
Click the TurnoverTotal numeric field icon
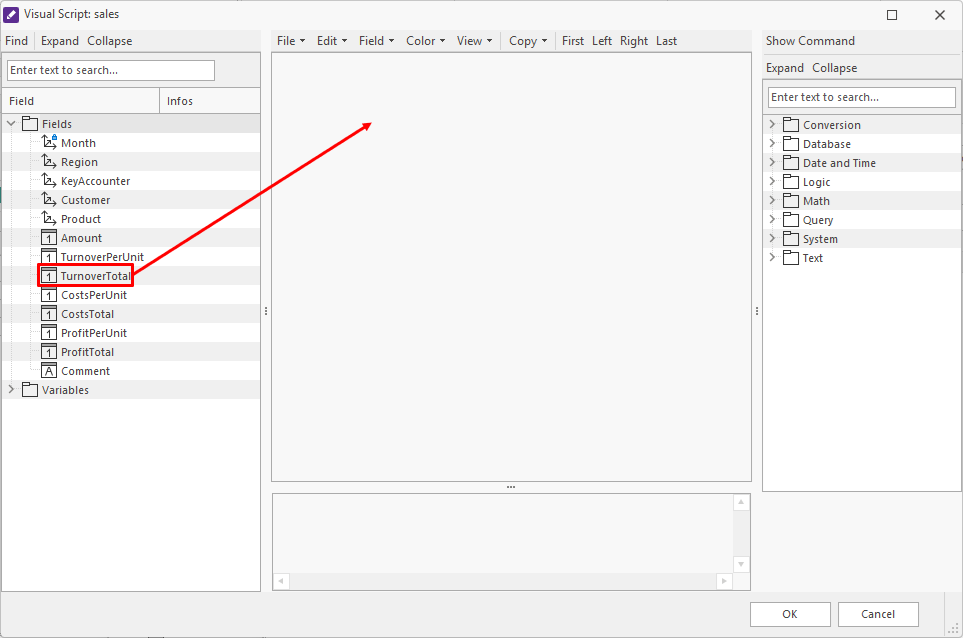(x=49, y=276)
